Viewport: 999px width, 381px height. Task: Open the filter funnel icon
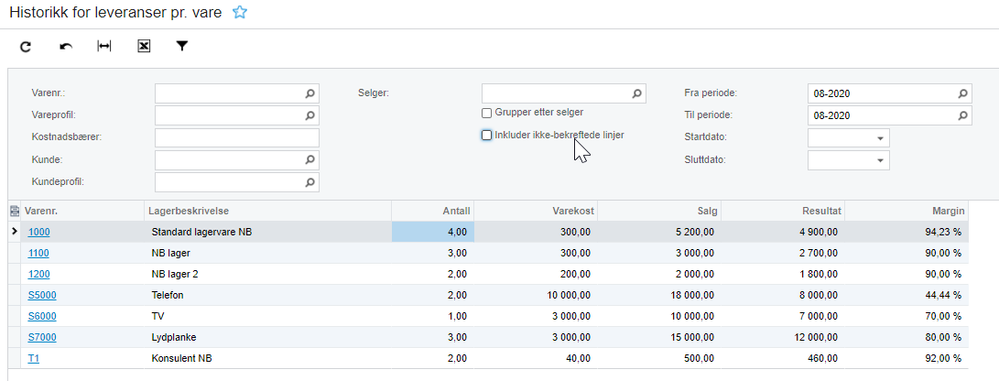[x=182, y=46]
